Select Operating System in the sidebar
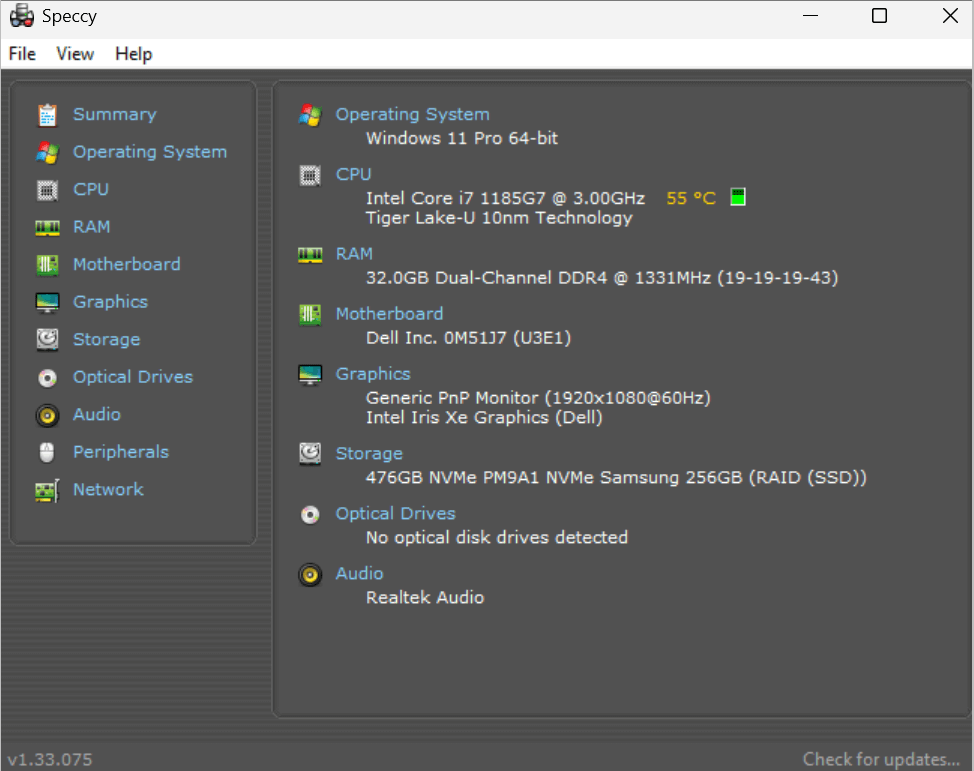Image resolution: width=974 pixels, height=771 pixels. pyautogui.click(x=150, y=152)
